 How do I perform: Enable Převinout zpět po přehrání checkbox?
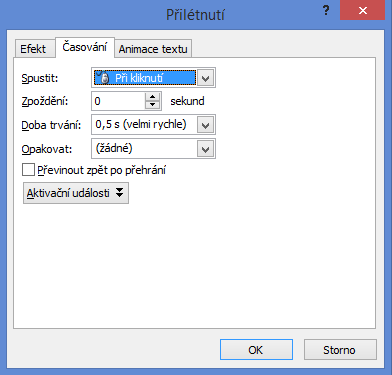(28, 170)
